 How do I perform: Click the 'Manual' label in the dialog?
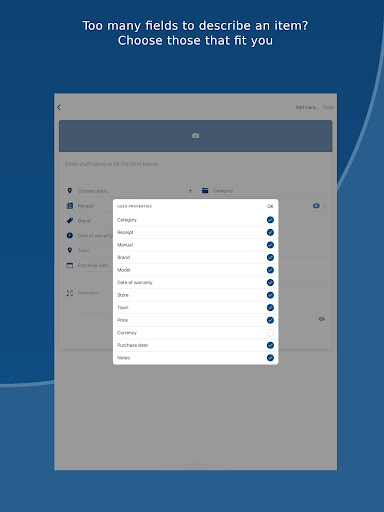(x=125, y=245)
